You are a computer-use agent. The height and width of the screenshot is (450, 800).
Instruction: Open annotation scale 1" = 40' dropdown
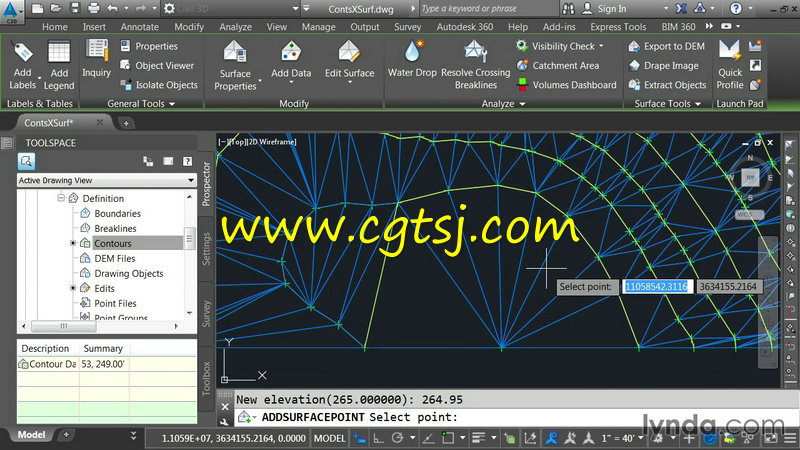622,438
